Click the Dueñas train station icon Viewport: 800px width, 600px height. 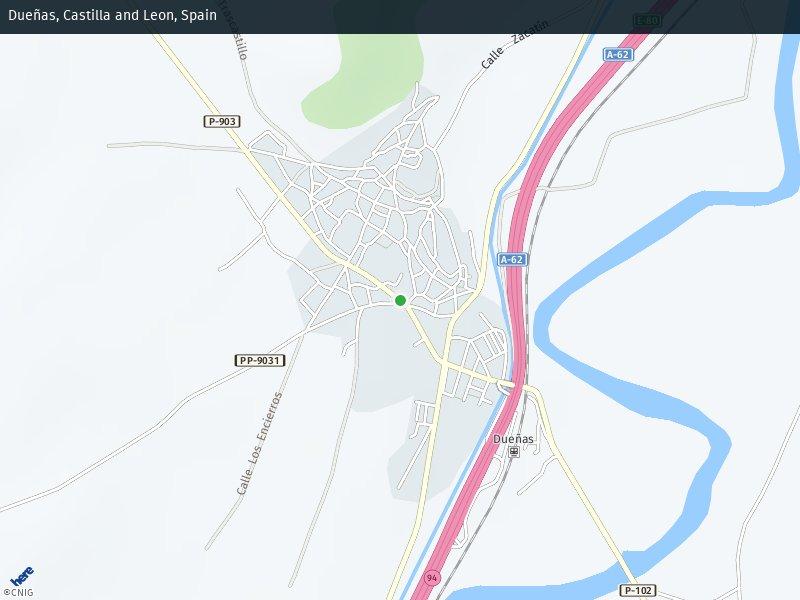(x=514, y=452)
